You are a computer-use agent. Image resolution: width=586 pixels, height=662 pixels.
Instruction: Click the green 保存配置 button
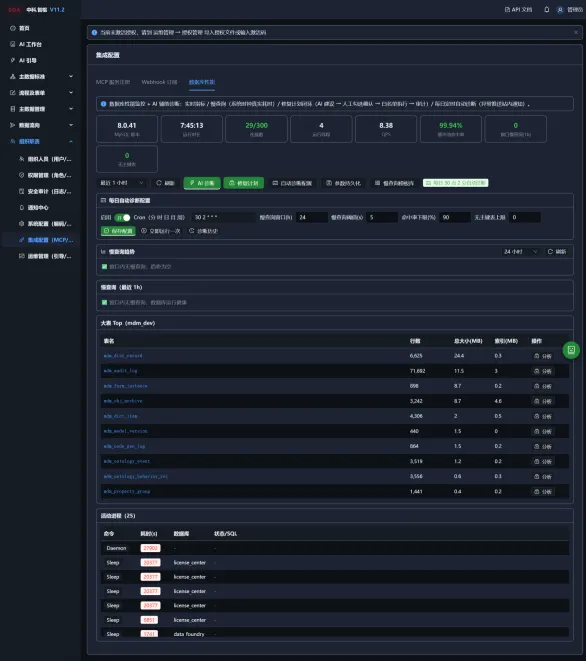click(x=118, y=231)
